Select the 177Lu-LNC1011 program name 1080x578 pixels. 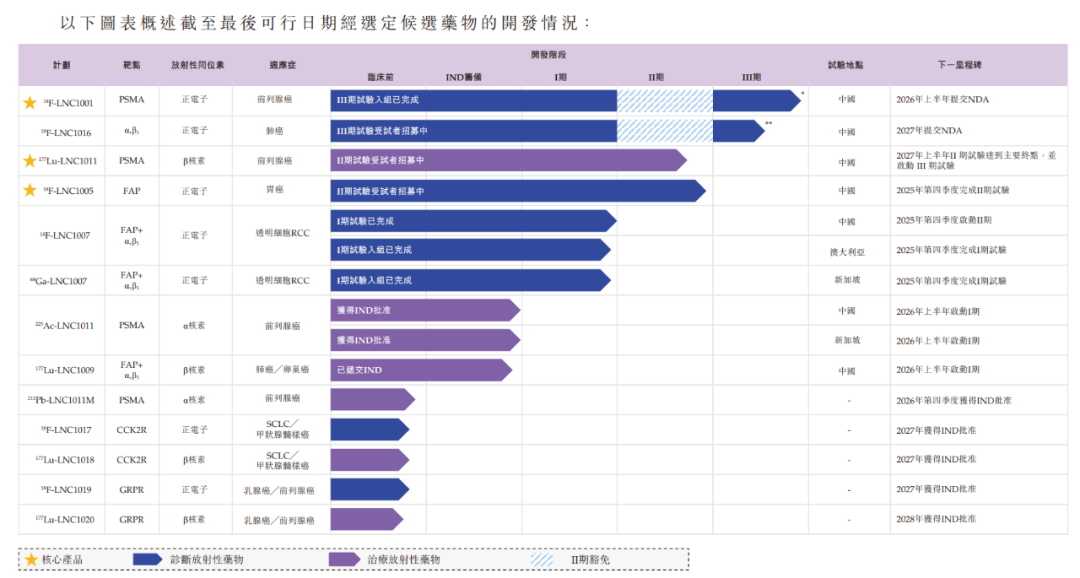(x=68, y=161)
